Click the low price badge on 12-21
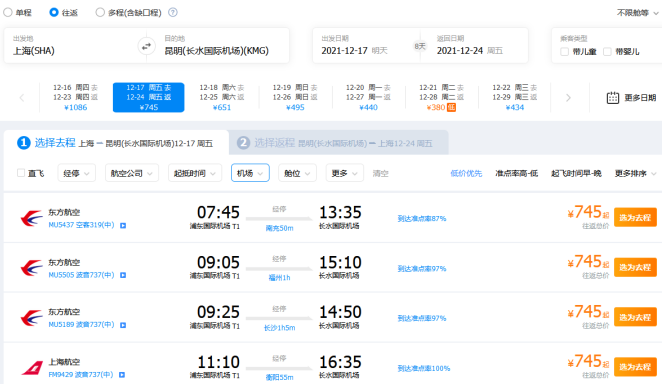This screenshot has height=384, width=664. pos(451,108)
